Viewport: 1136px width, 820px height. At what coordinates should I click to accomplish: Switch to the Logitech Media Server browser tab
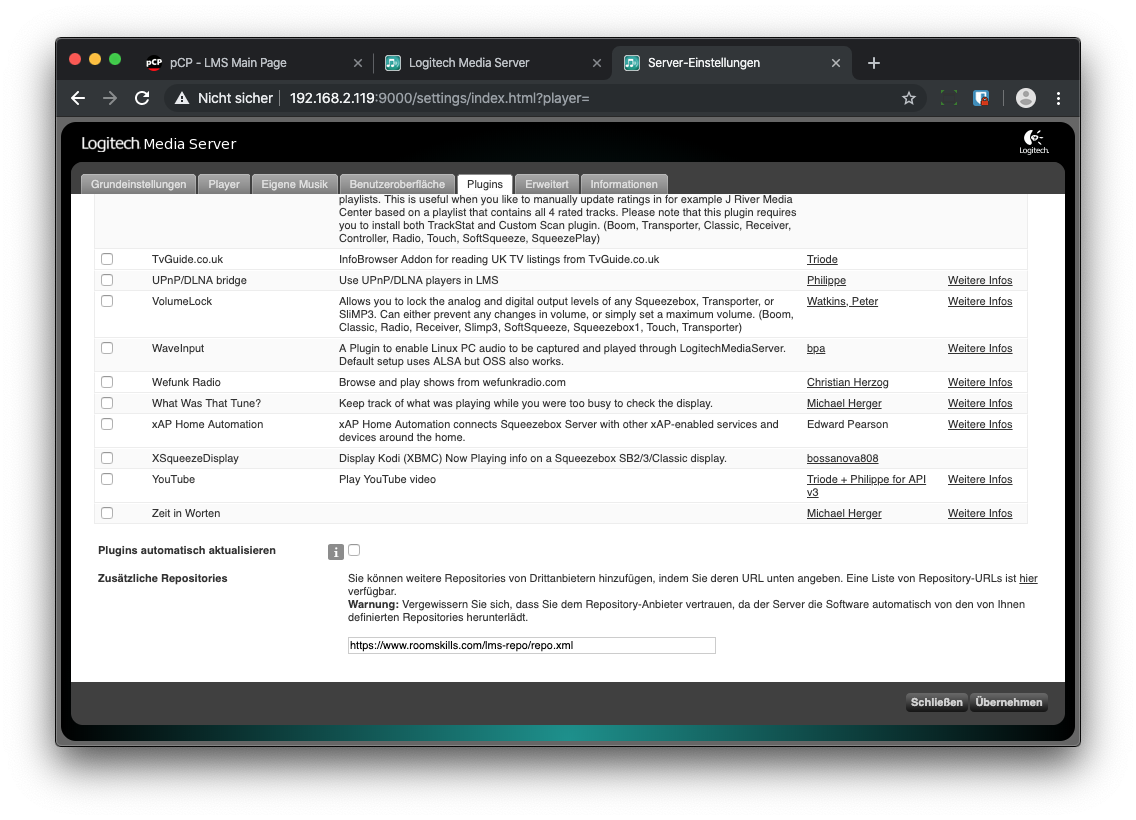point(493,63)
